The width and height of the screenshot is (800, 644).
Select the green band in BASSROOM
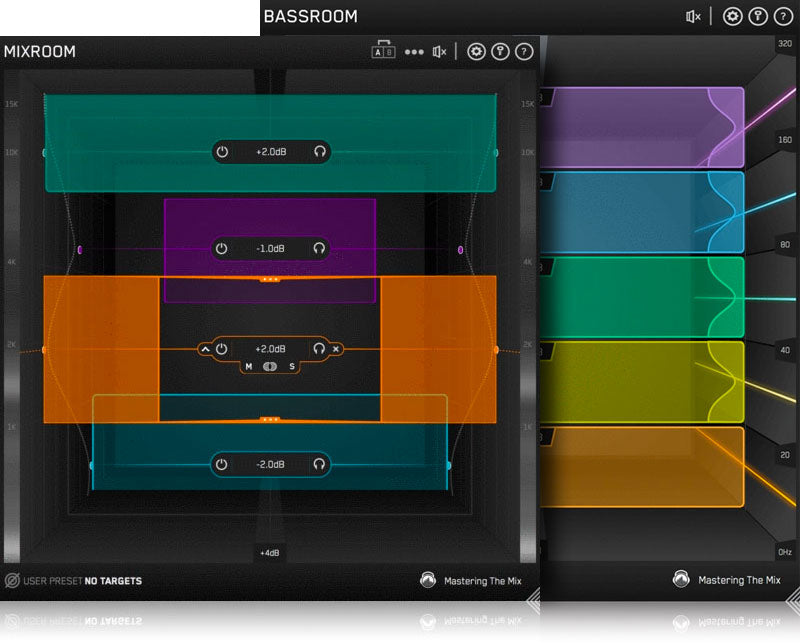coord(642,298)
